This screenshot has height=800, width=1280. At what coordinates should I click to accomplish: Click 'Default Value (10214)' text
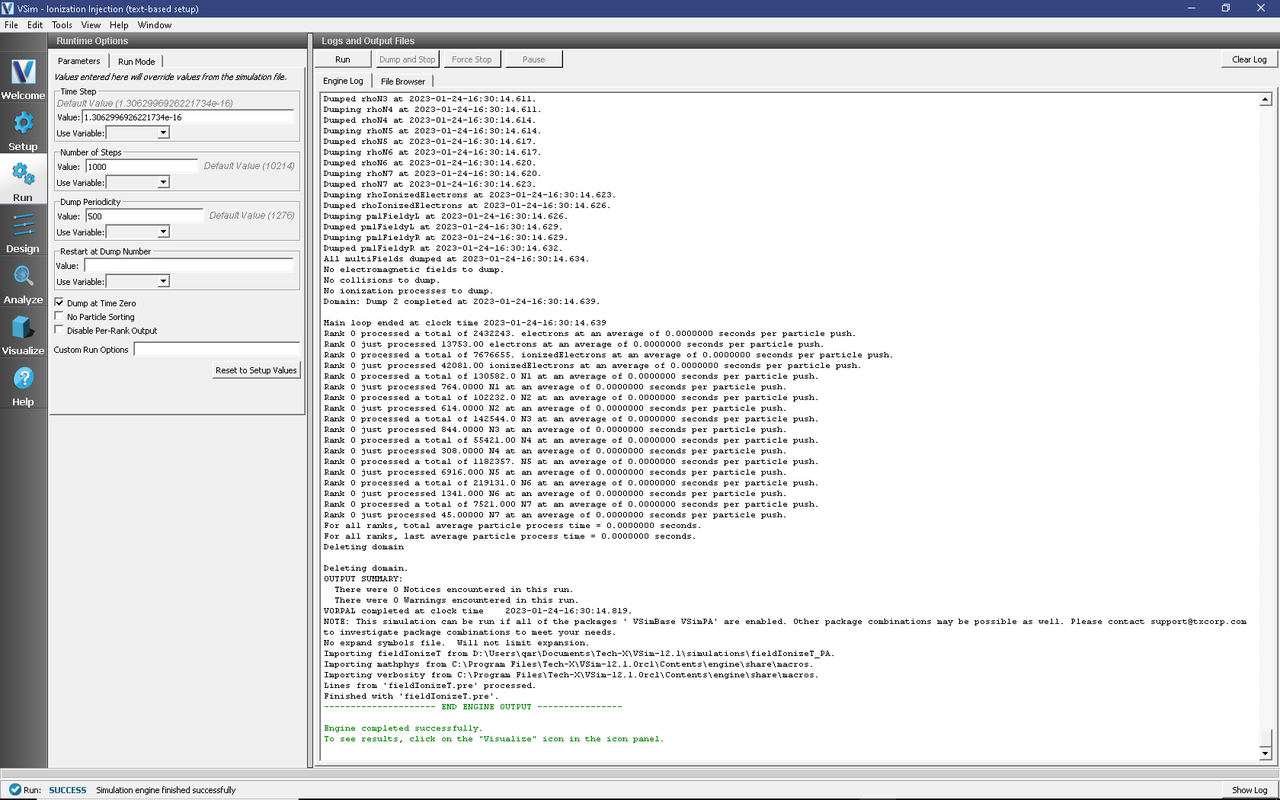click(x=249, y=167)
